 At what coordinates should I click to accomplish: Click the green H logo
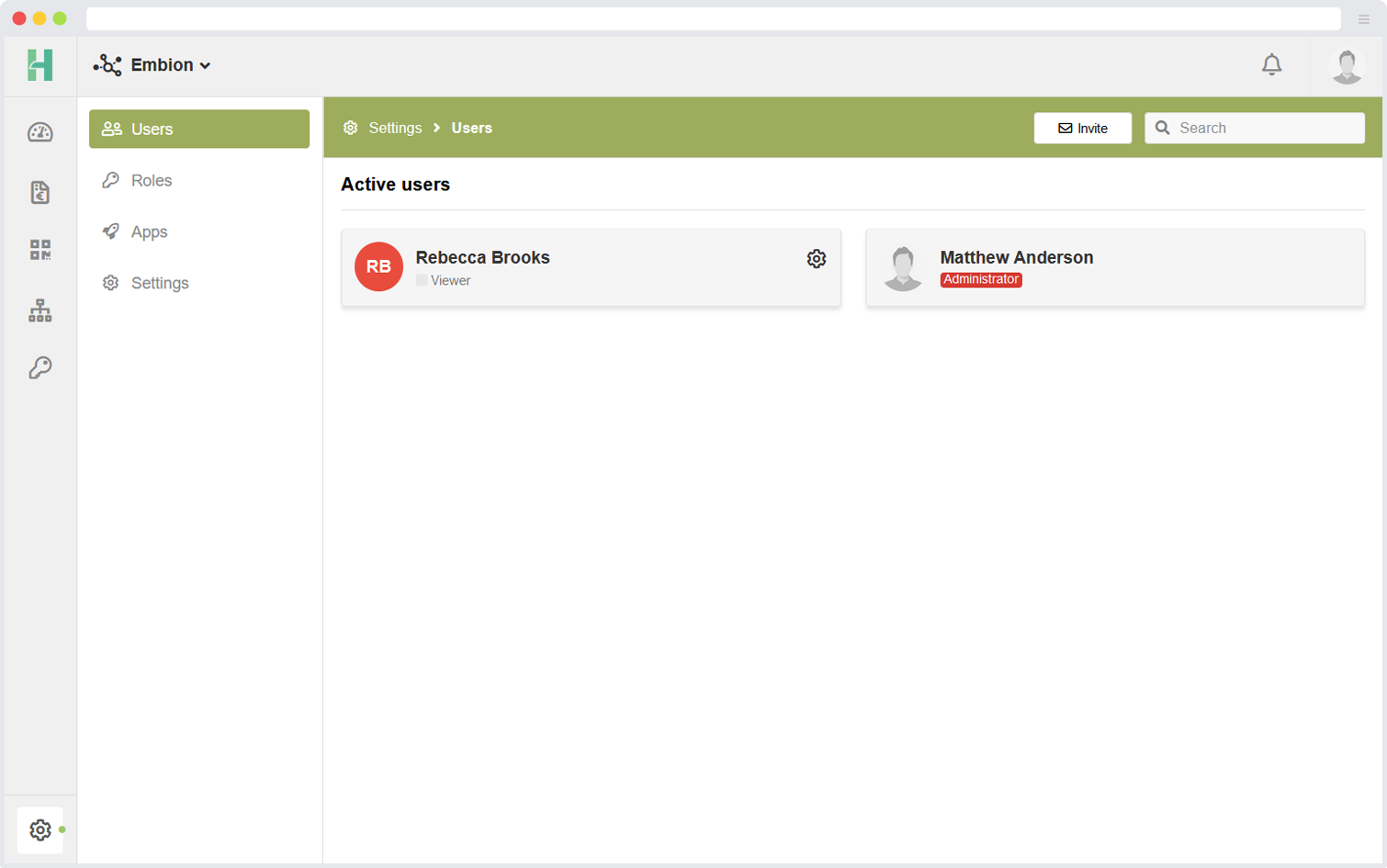point(40,65)
